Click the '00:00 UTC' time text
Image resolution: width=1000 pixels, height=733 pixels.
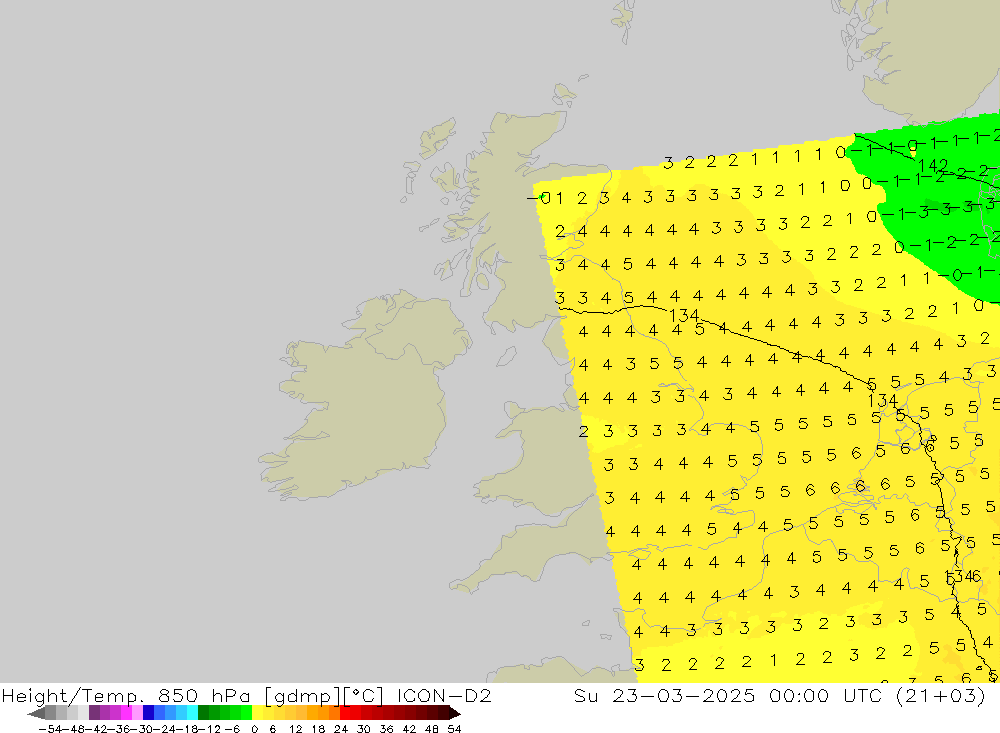[x=827, y=695]
